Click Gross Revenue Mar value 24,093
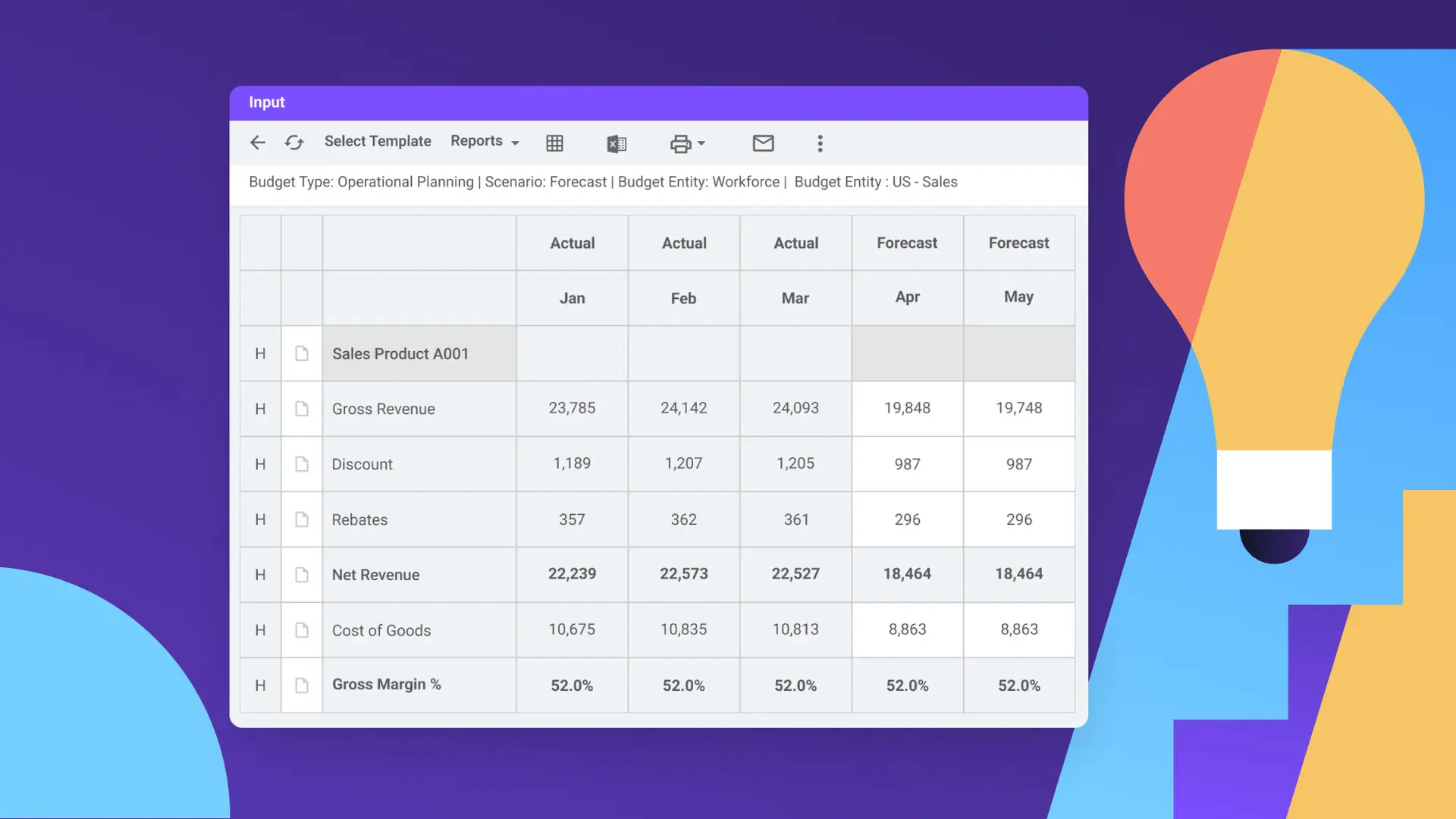 click(795, 408)
